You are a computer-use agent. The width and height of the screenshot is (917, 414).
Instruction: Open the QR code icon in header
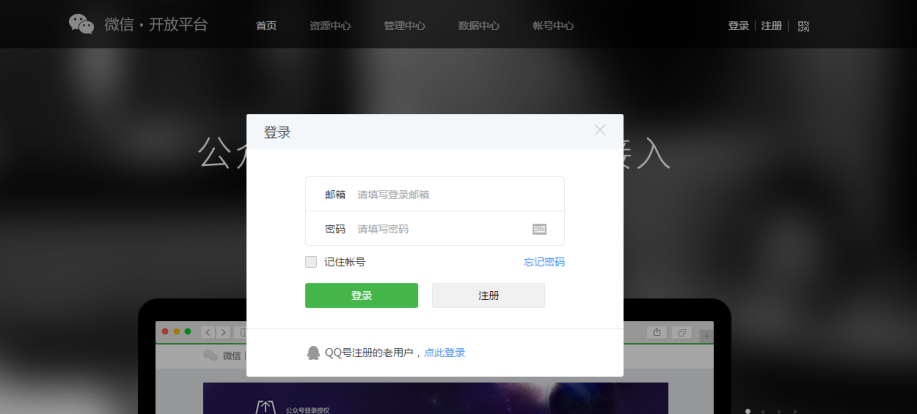coord(803,26)
